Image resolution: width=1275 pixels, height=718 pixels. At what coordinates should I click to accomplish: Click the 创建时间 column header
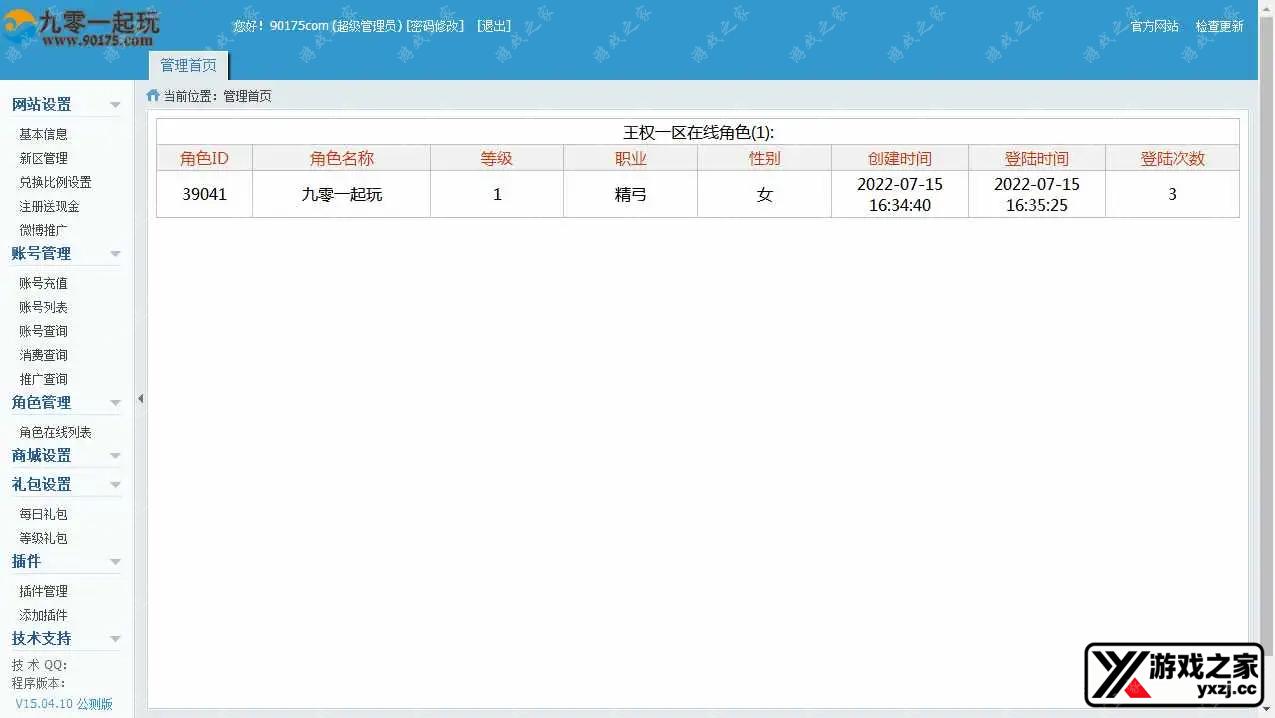[x=900, y=158]
